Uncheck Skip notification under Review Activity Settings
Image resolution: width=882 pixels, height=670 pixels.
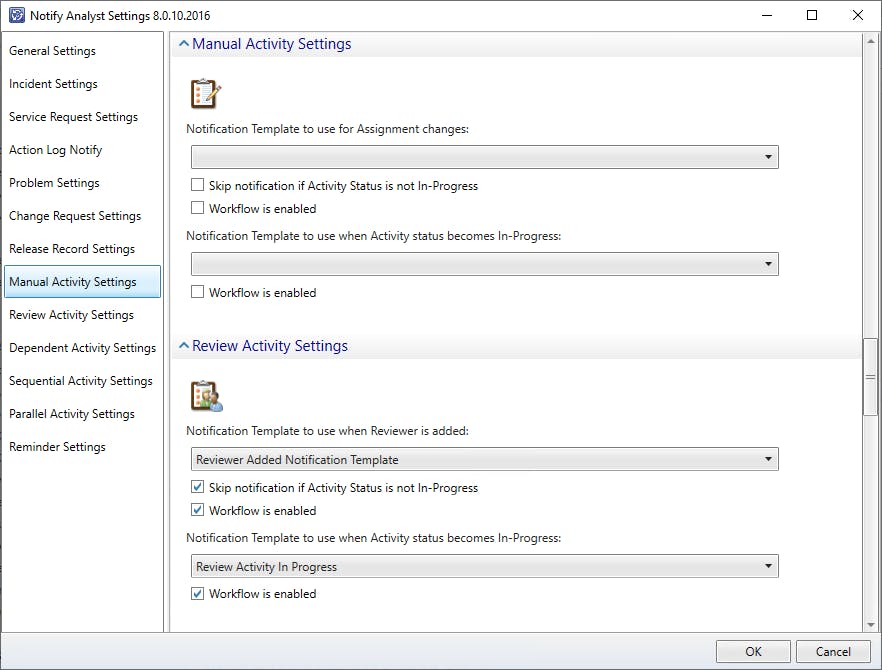point(198,488)
